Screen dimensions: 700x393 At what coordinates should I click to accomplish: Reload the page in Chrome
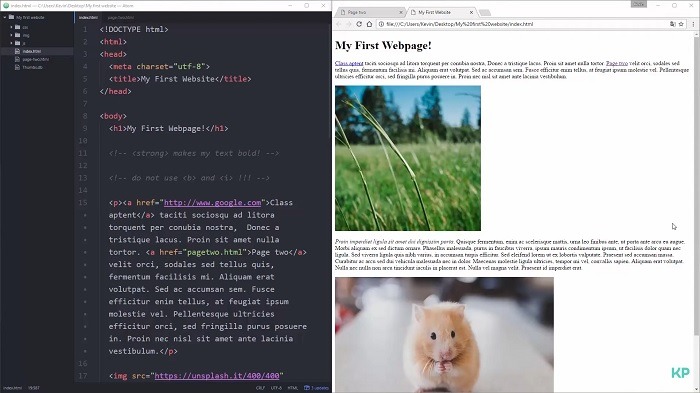coord(359,24)
